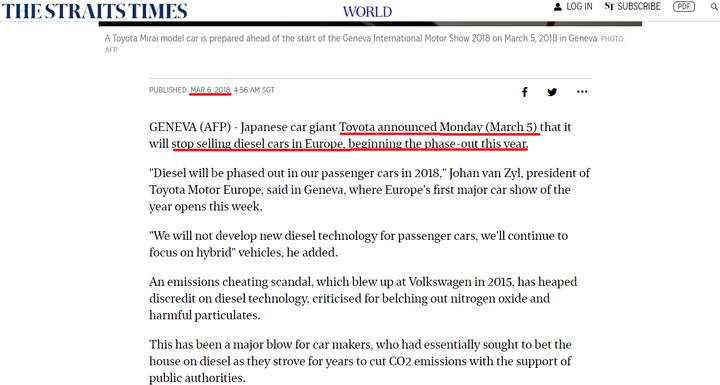Open more sharing options (three dots)
Screen dimensions: 720x385
(582, 91)
